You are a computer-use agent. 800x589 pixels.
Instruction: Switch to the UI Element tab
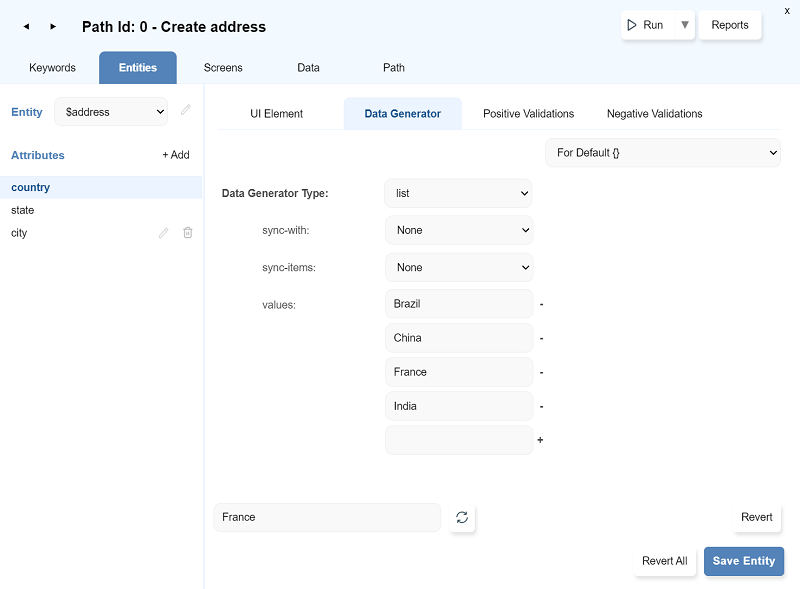click(277, 114)
